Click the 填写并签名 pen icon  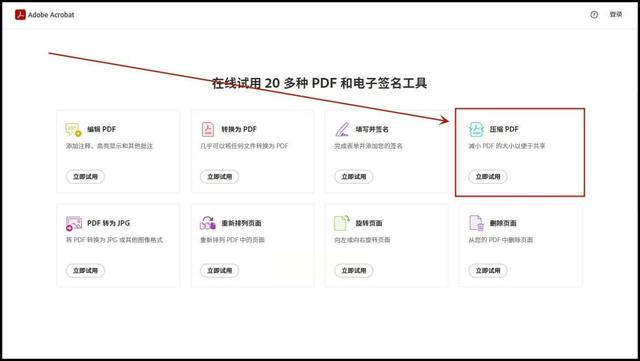pos(342,129)
